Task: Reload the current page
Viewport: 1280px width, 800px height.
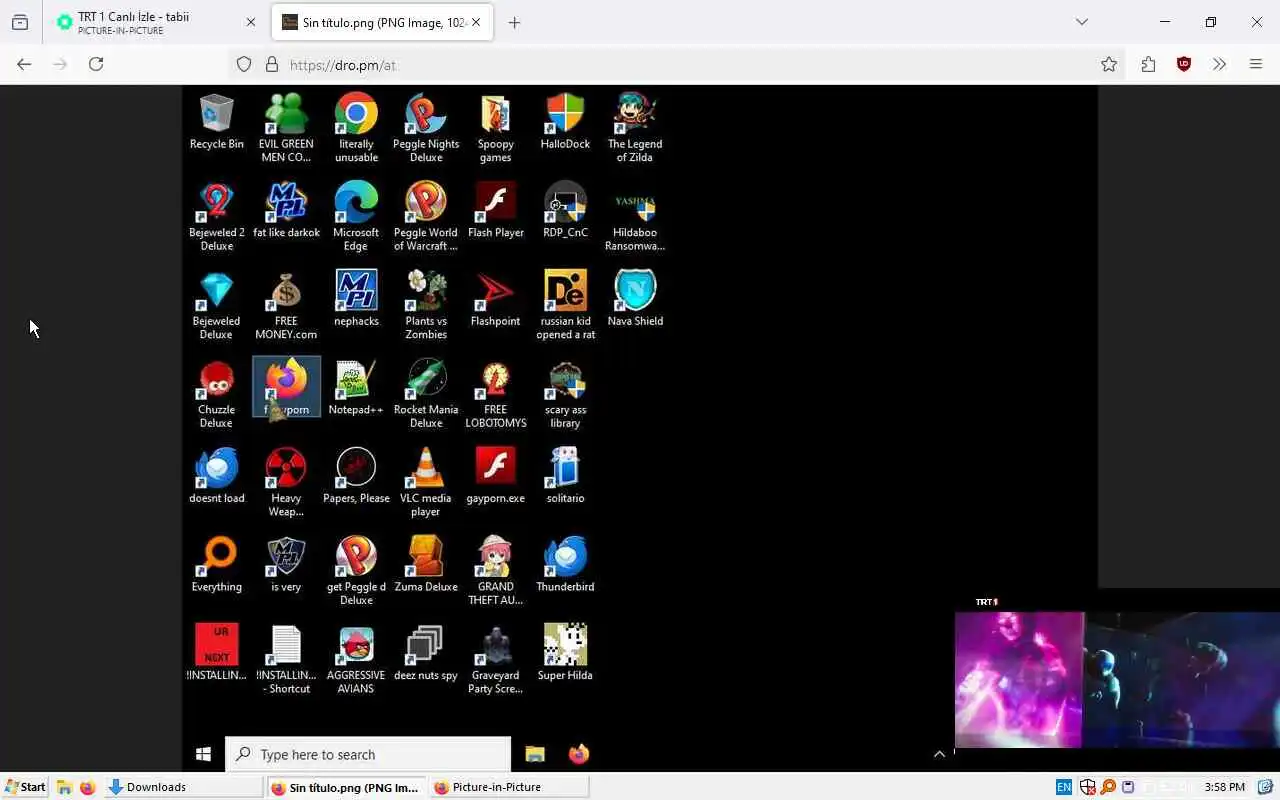Action: click(x=96, y=64)
